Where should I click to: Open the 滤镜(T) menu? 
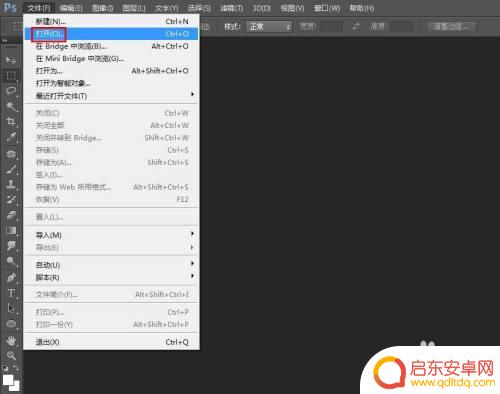pos(232,8)
